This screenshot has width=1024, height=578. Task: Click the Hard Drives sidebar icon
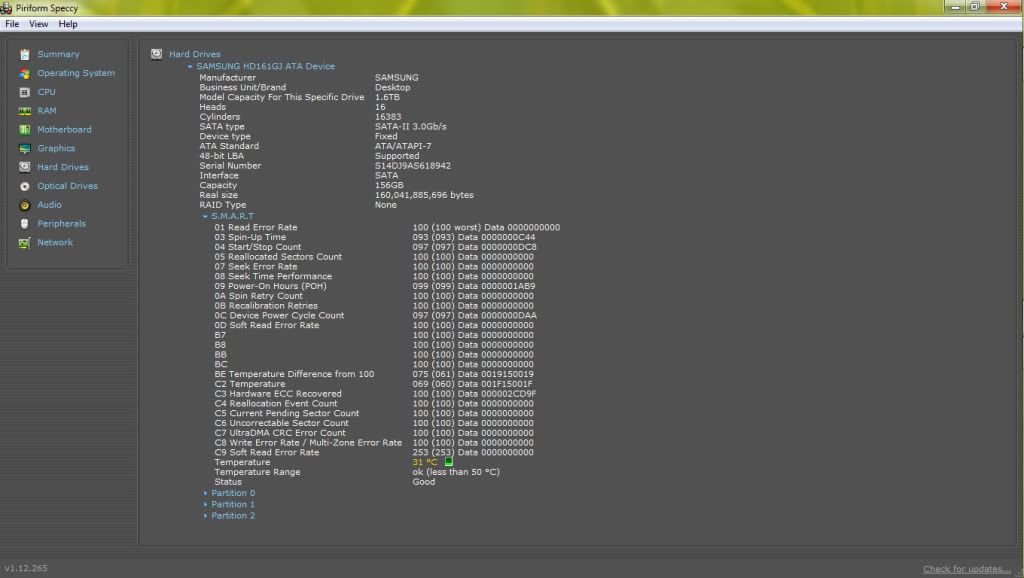point(25,167)
